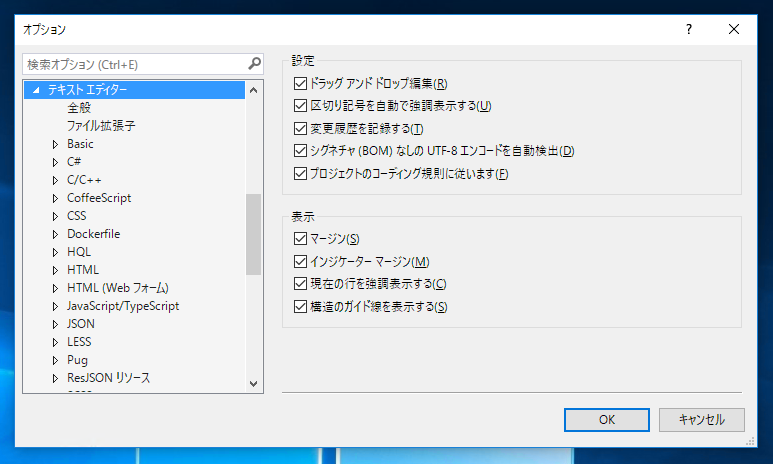Click the OK button
Viewport: 773px width, 464px height.
click(x=606, y=420)
